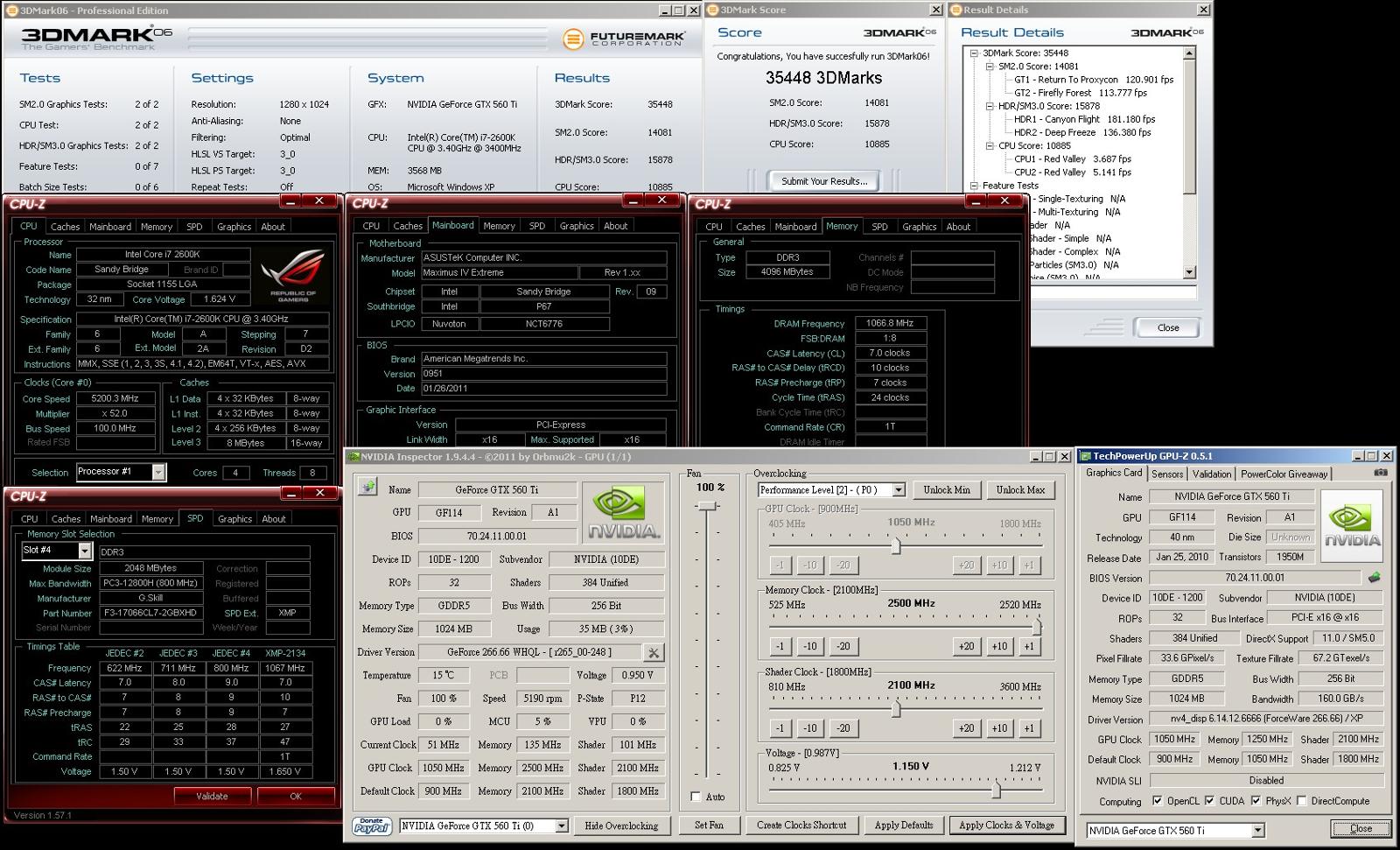Click Result Details scrollbar up arrow
The height and width of the screenshot is (850, 1400).
pyautogui.click(x=1189, y=53)
